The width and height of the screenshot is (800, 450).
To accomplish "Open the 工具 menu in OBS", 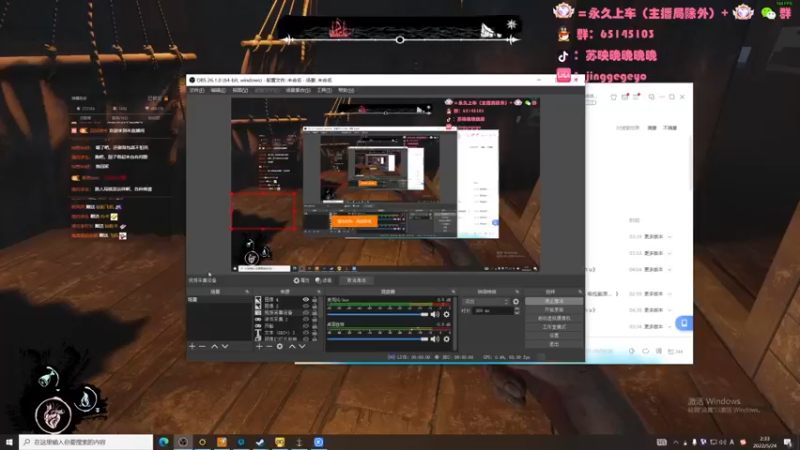I will [324, 90].
